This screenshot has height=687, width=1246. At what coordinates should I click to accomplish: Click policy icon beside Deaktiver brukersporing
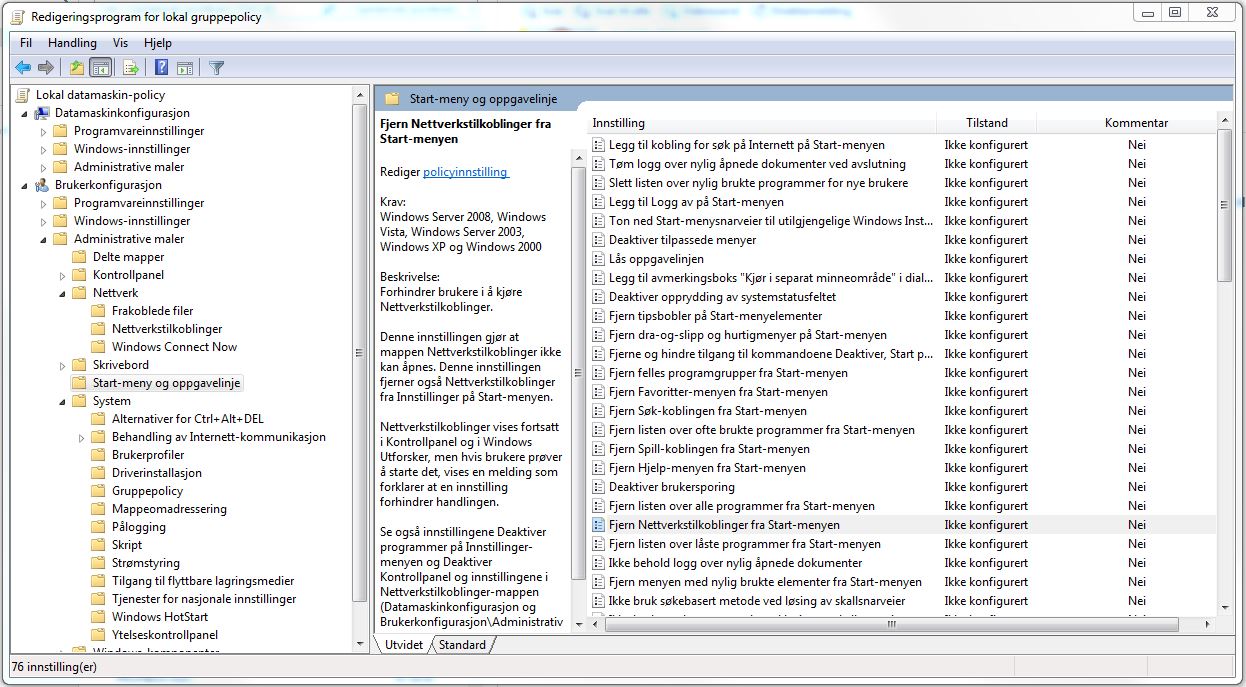[x=599, y=487]
